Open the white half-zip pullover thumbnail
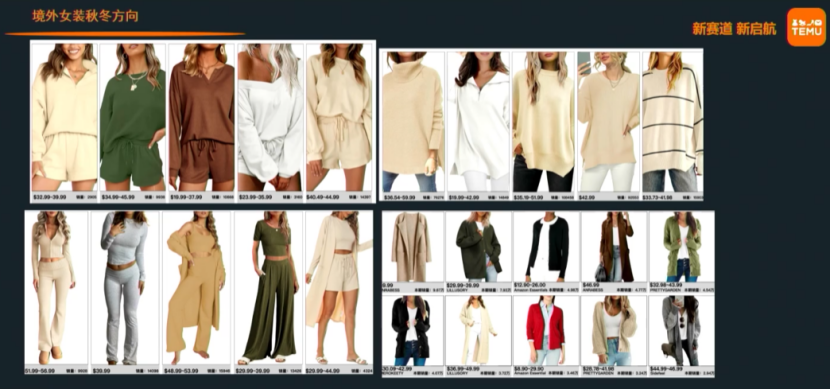 (x=478, y=122)
